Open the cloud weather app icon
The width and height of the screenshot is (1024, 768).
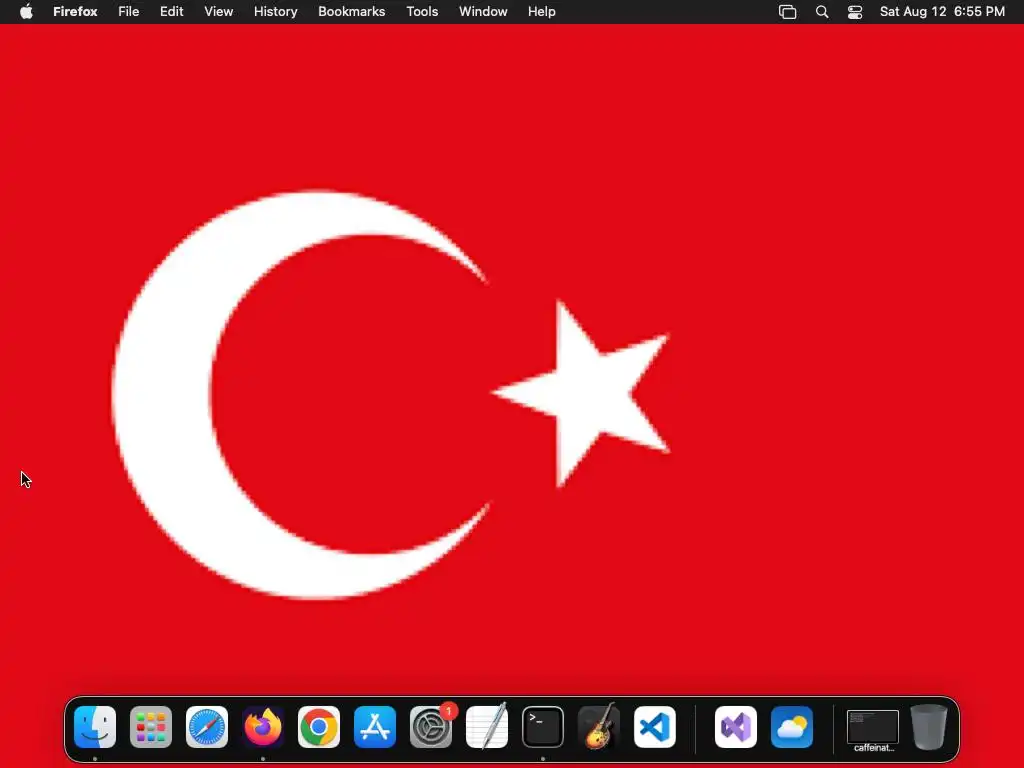click(x=792, y=727)
